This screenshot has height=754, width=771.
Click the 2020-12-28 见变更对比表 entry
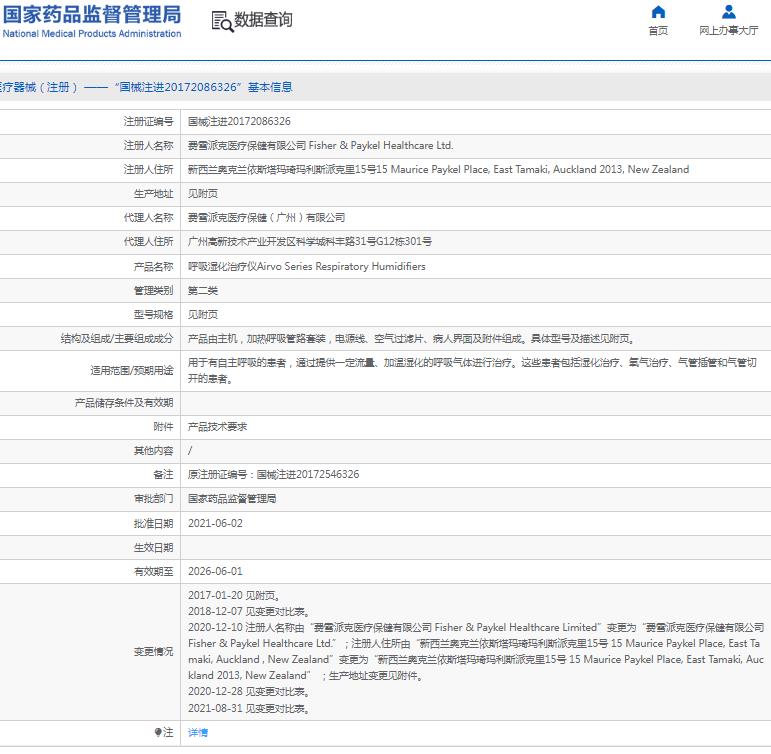[249, 692]
